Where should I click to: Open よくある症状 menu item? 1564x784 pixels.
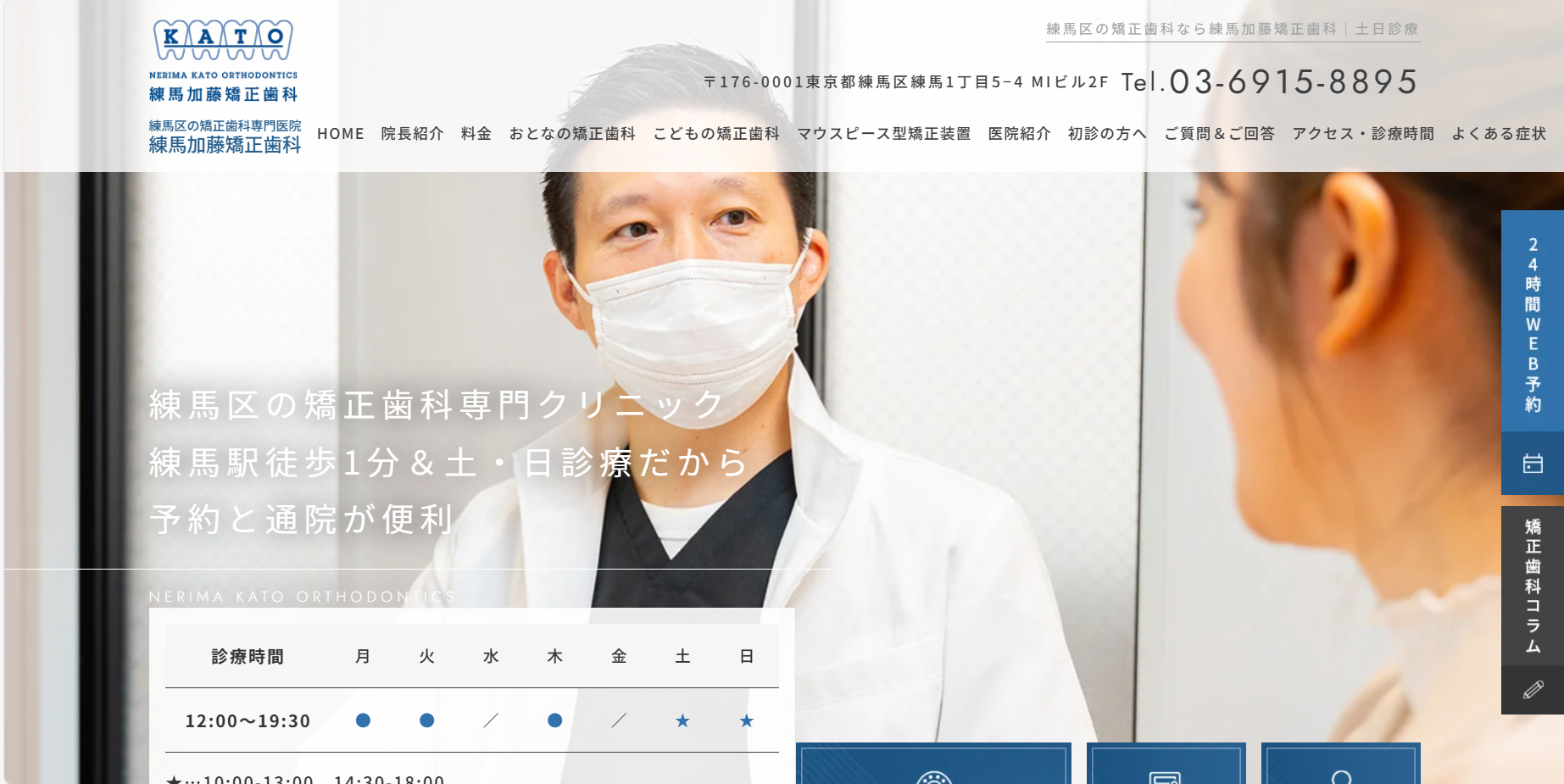(x=1500, y=134)
